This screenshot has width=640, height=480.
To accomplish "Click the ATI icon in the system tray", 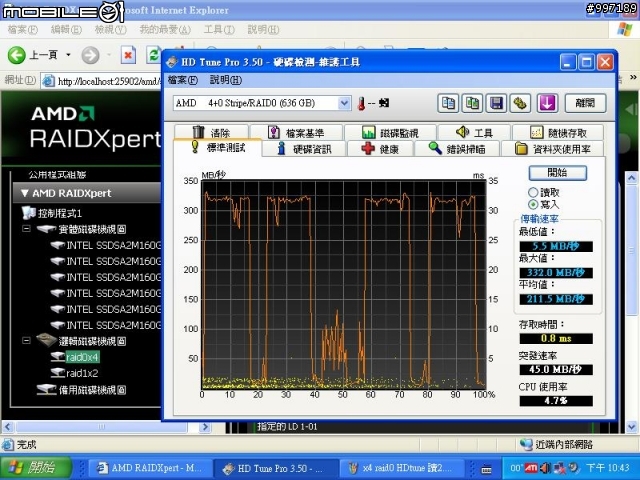I will (531, 467).
